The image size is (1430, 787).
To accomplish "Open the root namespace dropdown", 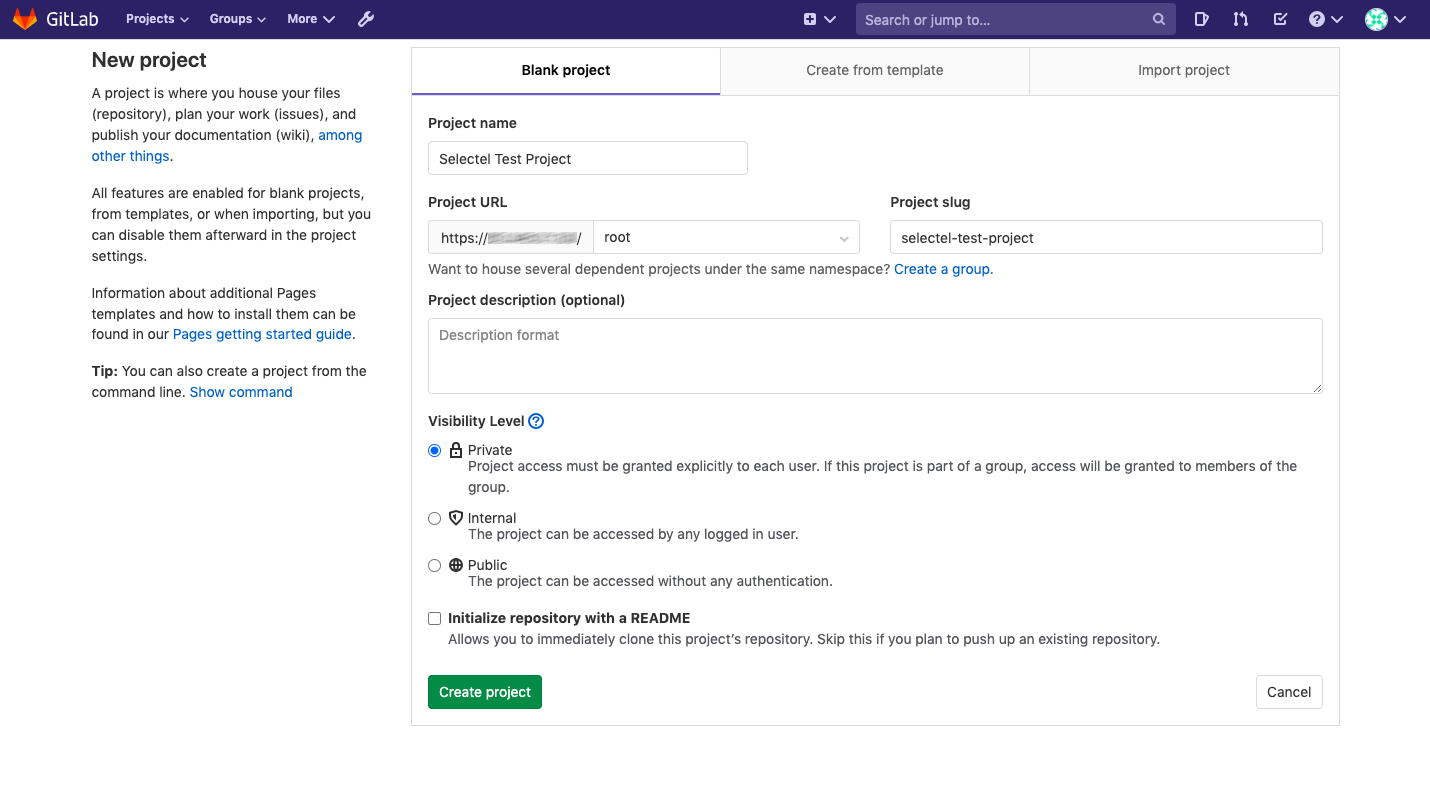I will (x=727, y=237).
